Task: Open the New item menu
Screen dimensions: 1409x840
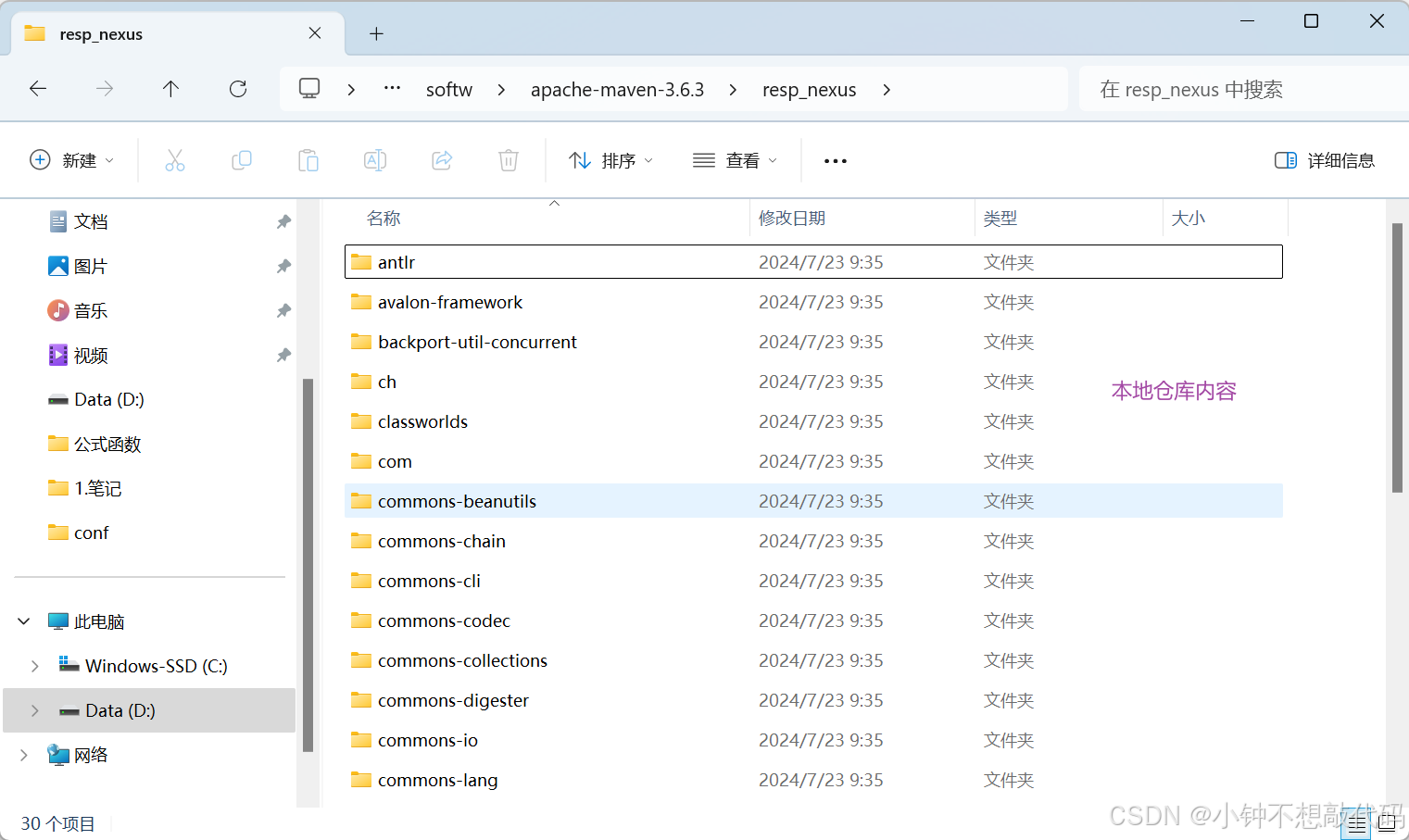Action: [x=72, y=160]
